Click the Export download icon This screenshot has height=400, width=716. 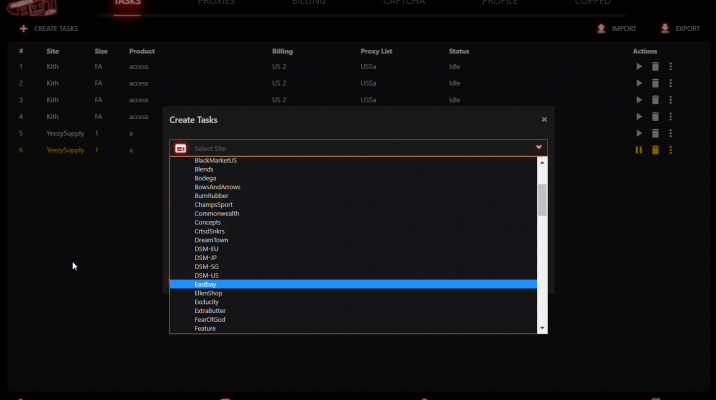click(665, 29)
